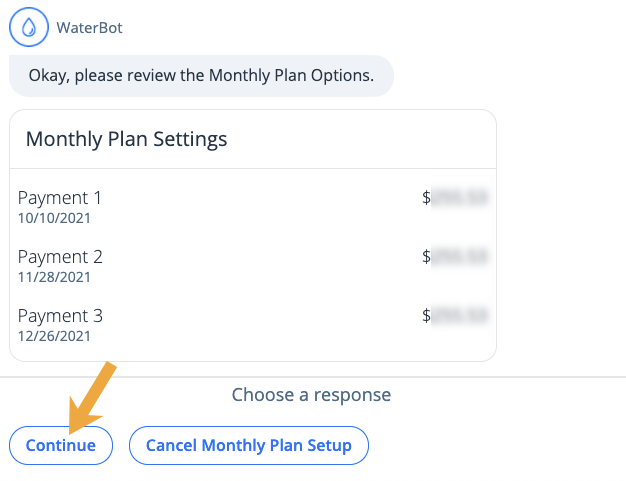626x481 pixels.
Task: Click the dollar sign beside Payment 3
Action: [426, 315]
